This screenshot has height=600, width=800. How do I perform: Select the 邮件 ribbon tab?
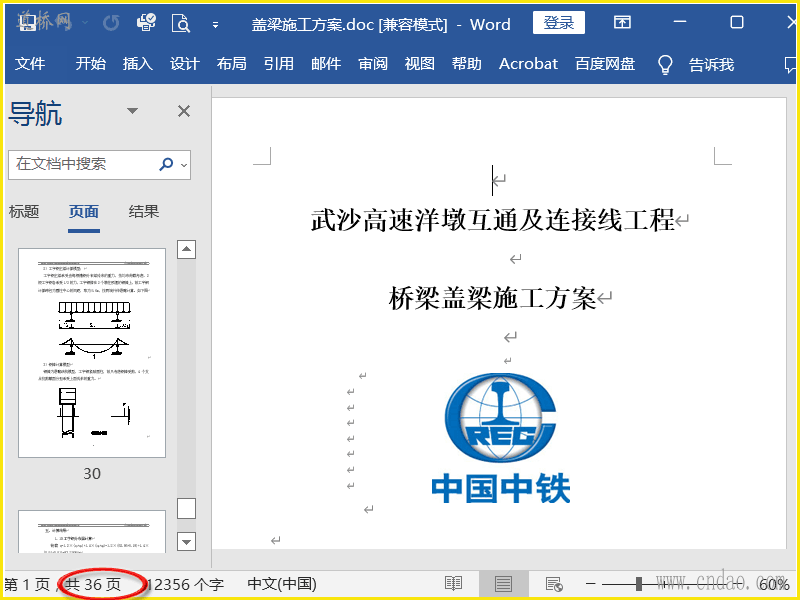tap(326, 64)
